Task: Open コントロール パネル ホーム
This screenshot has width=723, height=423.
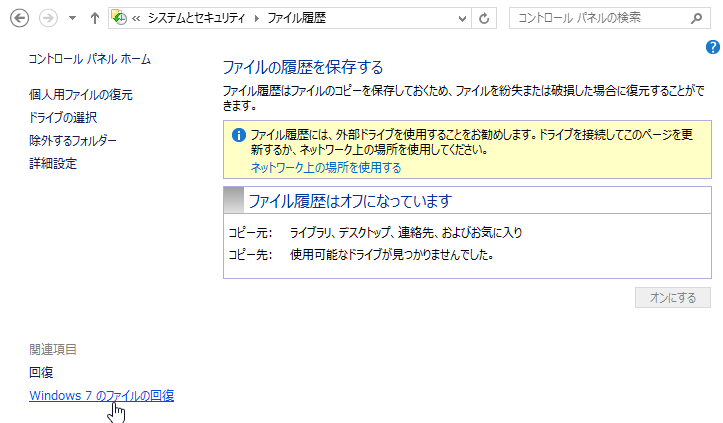Action: pos(90,59)
